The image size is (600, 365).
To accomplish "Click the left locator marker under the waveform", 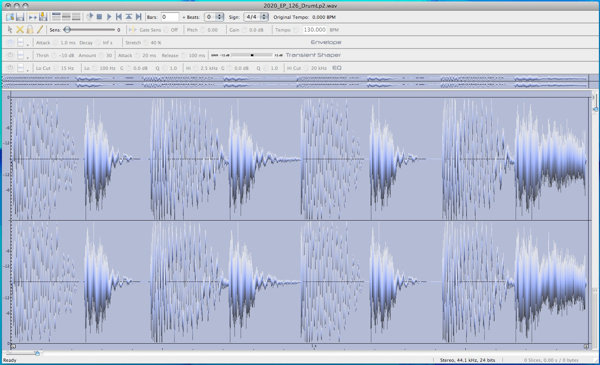I will pos(13,347).
